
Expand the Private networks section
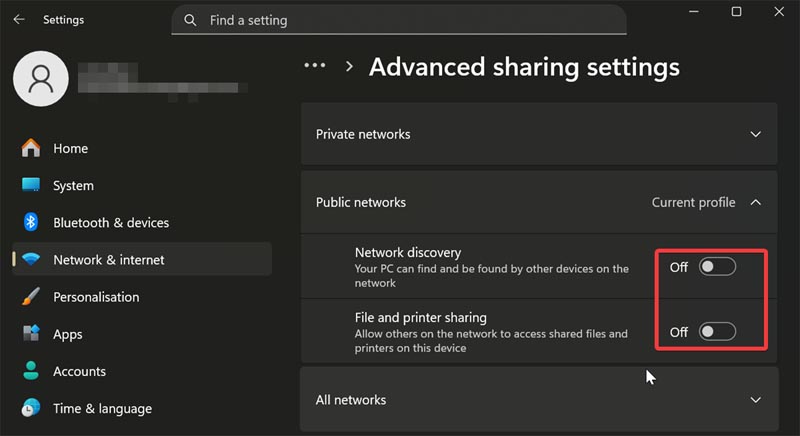point(756,134)
